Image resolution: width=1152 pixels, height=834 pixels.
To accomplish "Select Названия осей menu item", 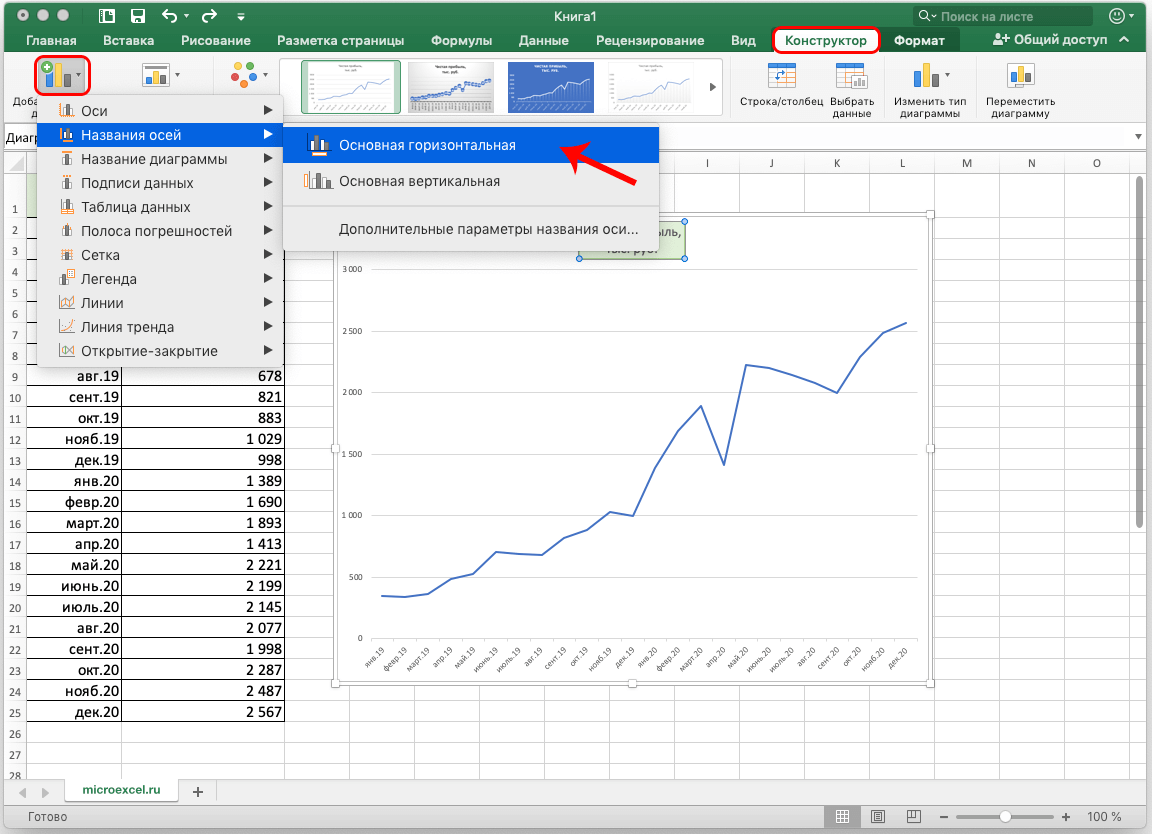I will pyautogui.click(x=160, y=135).
